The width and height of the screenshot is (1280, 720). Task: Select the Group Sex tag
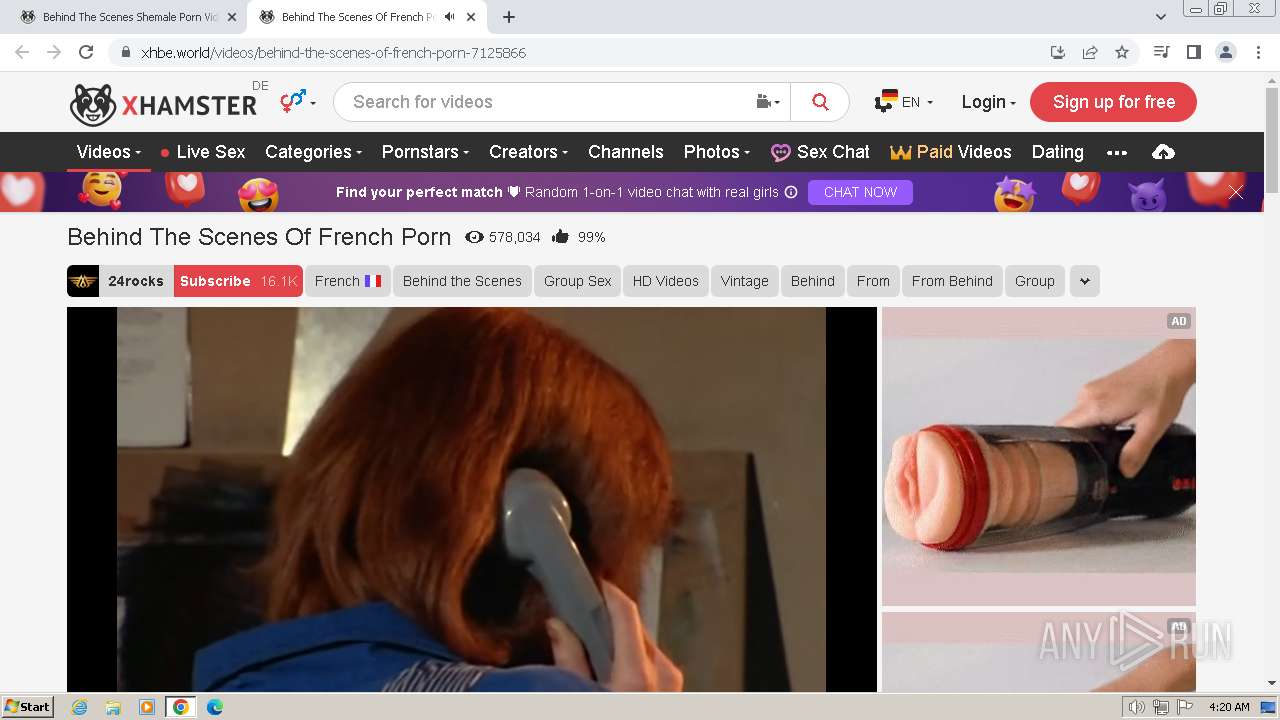pos(577,281)
